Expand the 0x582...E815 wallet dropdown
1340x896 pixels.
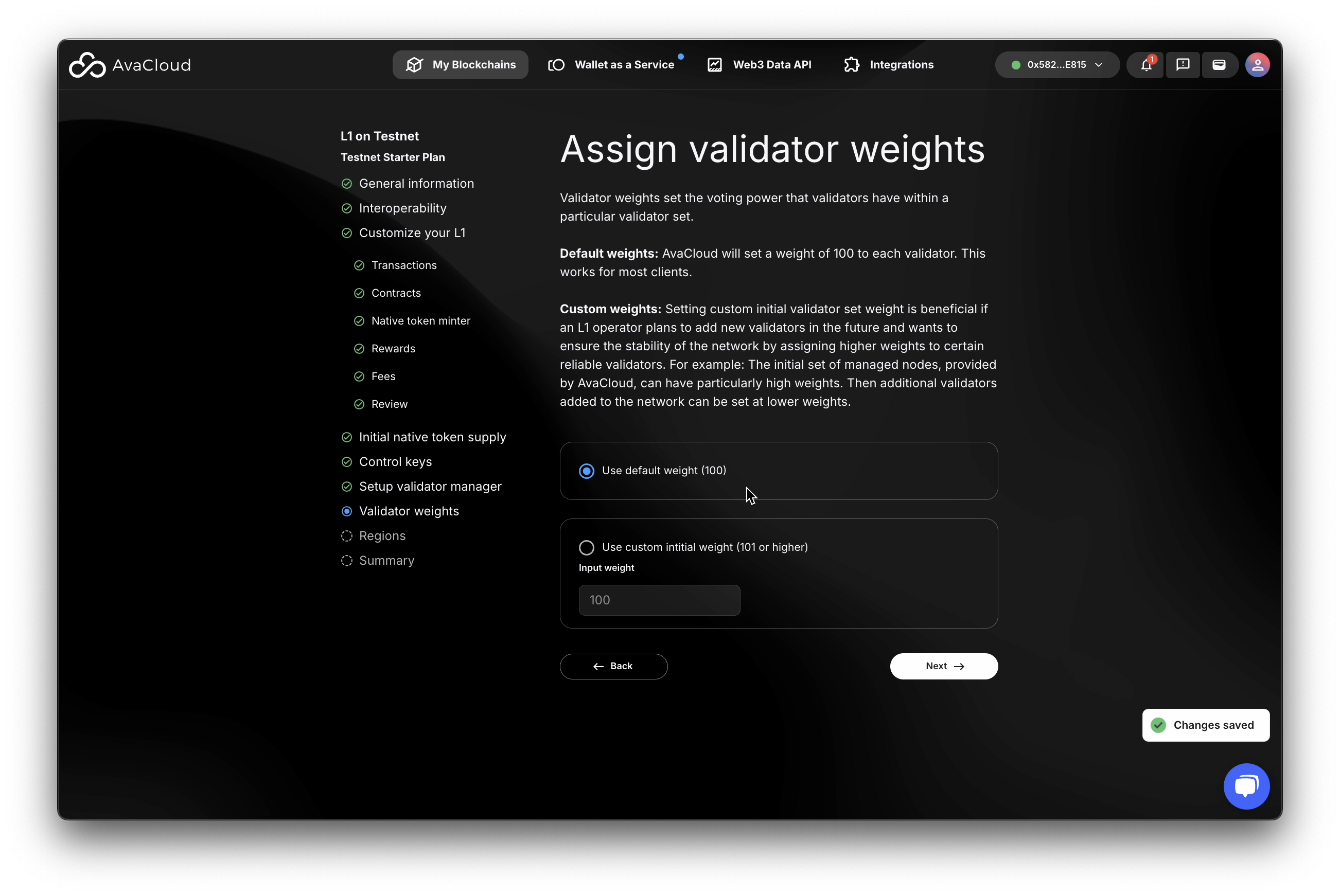[x=1056, y=65]
